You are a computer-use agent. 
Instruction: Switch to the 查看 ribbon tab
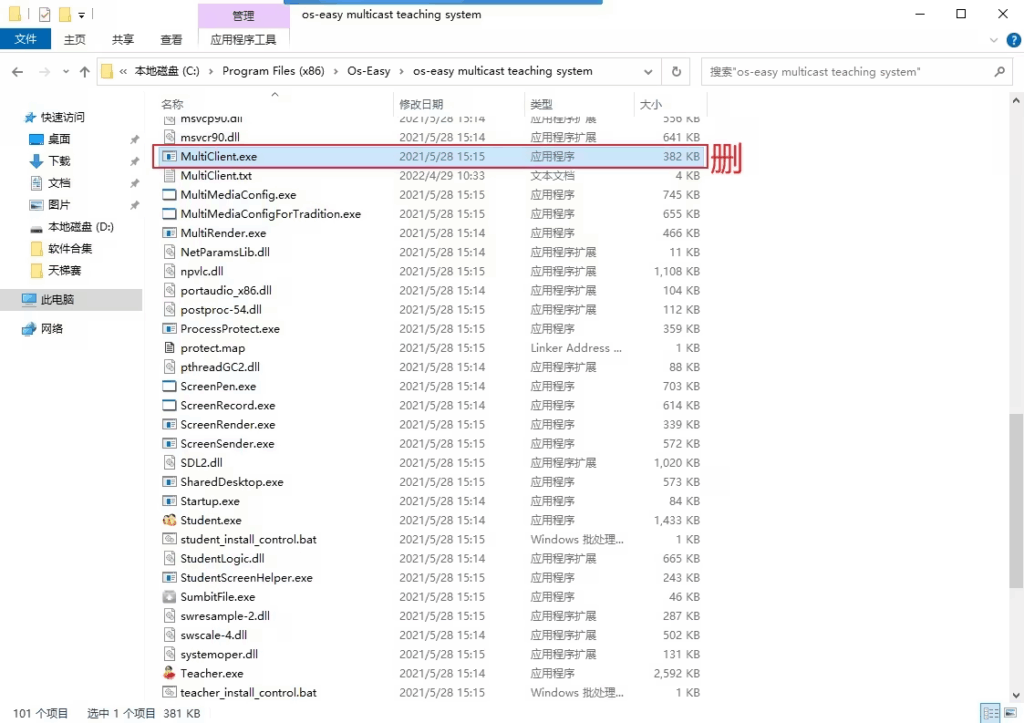[x=168, y=39]
